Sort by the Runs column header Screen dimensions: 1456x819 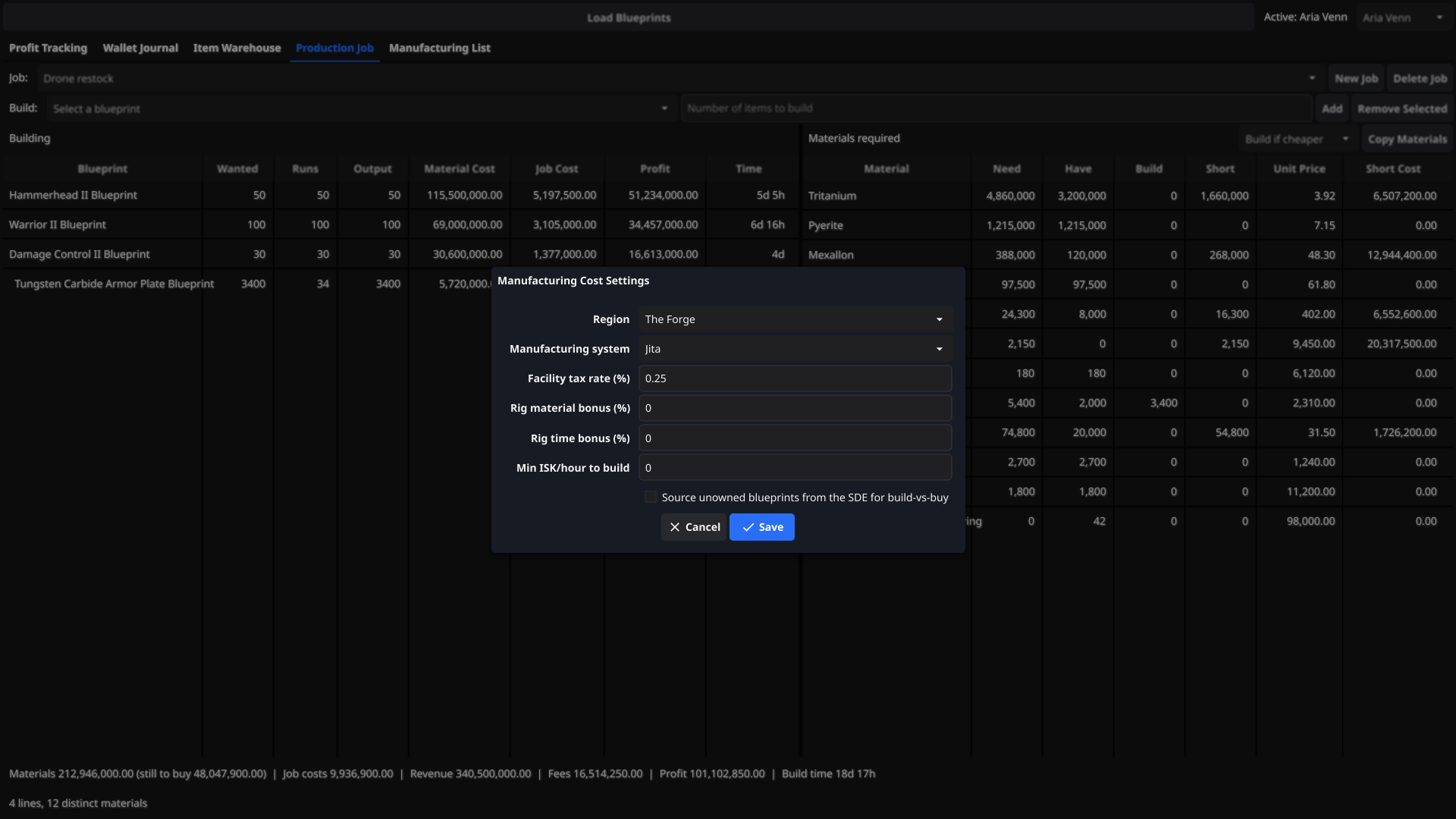(306, 168)
